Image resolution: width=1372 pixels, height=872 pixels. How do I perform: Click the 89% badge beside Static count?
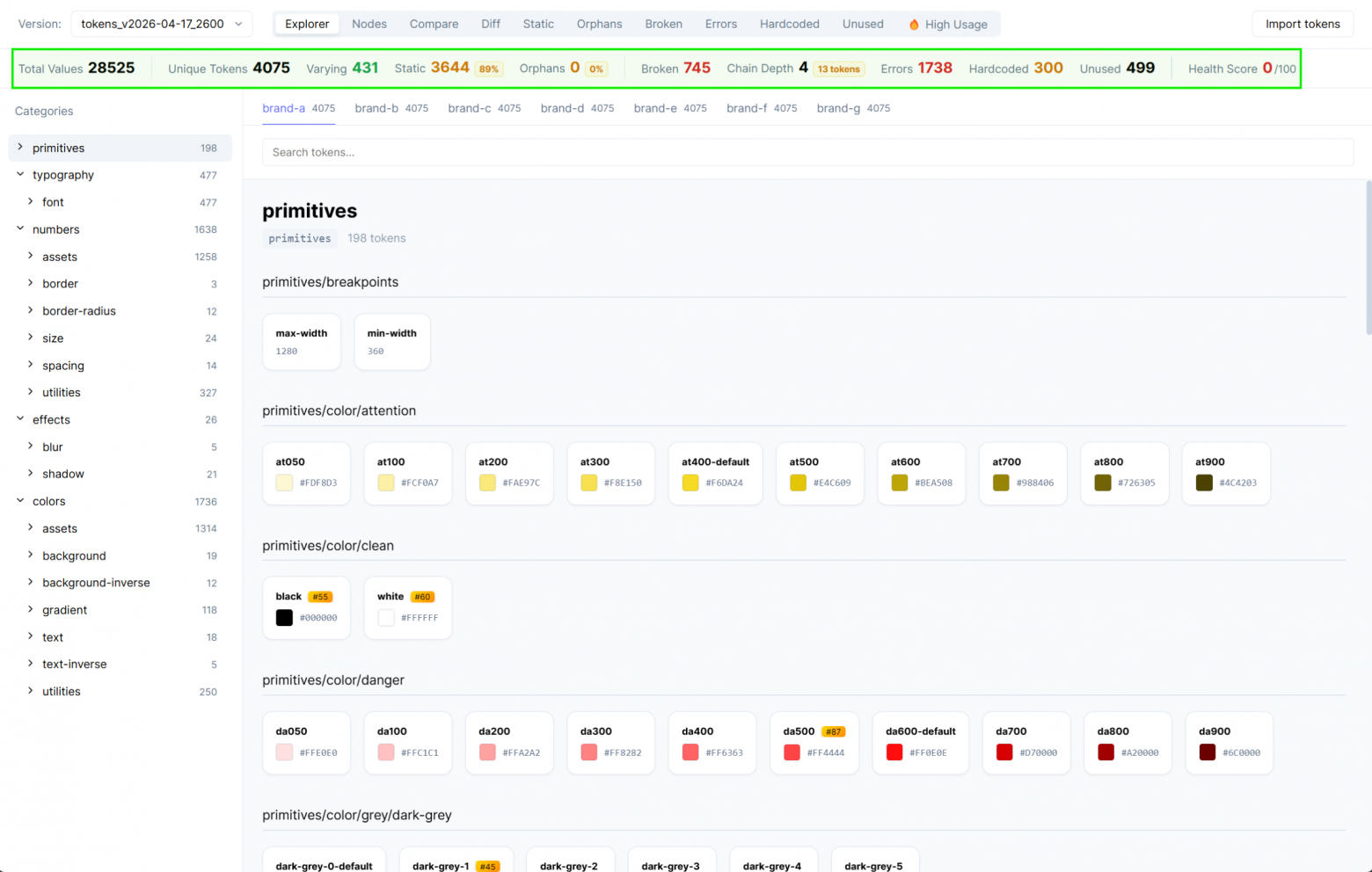[489, 68]
